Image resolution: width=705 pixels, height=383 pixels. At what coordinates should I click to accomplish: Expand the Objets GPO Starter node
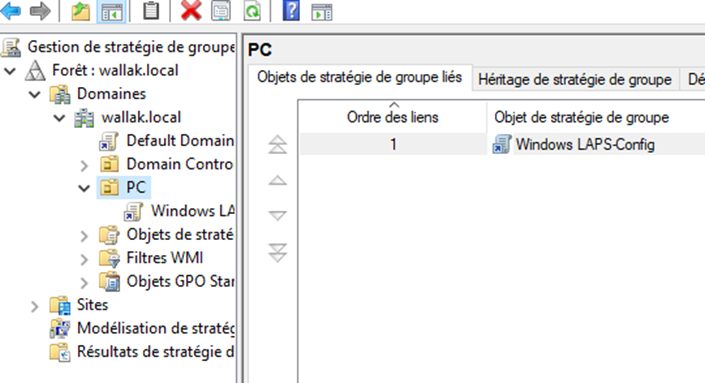pos(84,282)
